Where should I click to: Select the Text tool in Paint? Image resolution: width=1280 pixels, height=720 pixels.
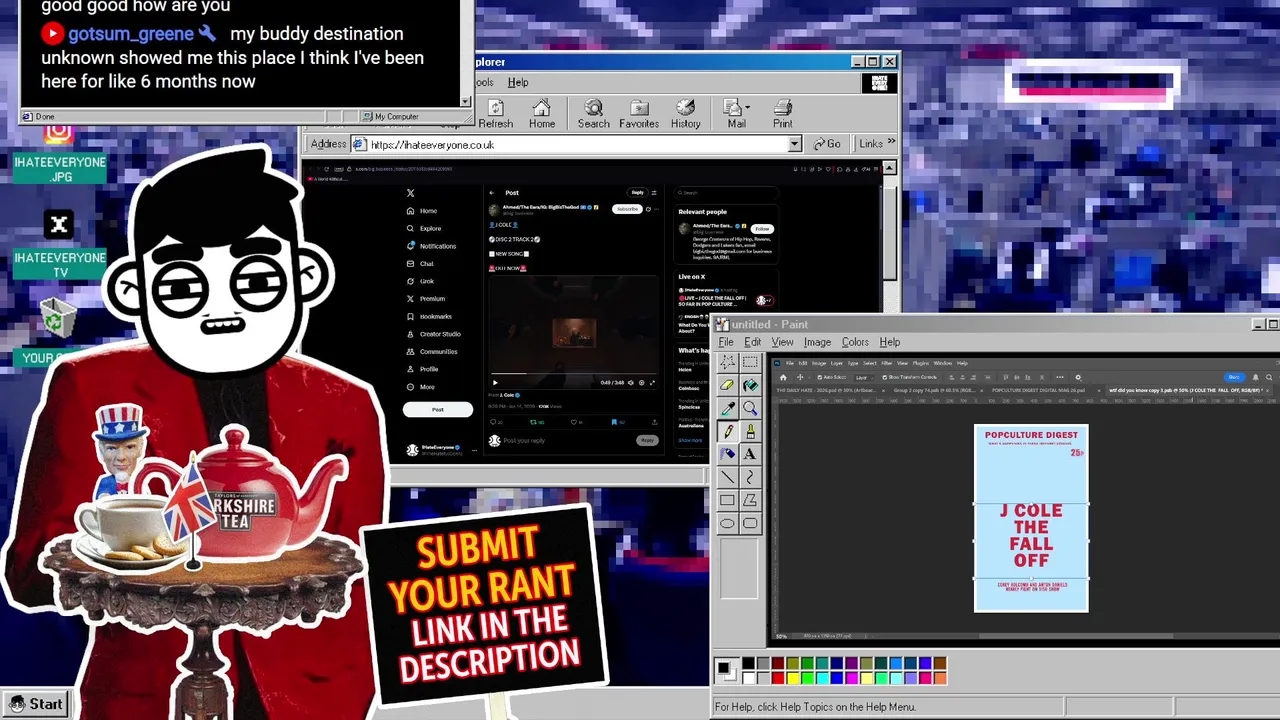[x=750, y=454]
